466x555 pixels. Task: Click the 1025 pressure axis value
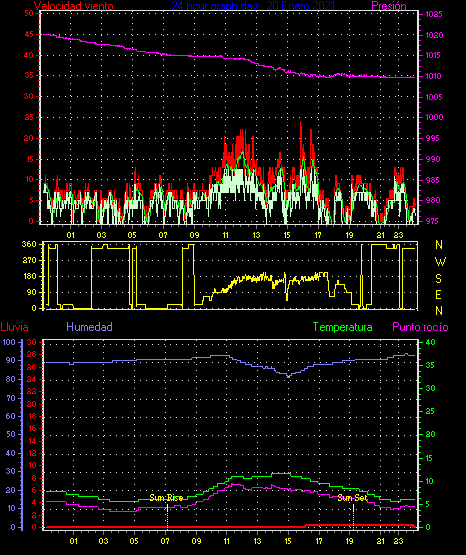(434, 14)
